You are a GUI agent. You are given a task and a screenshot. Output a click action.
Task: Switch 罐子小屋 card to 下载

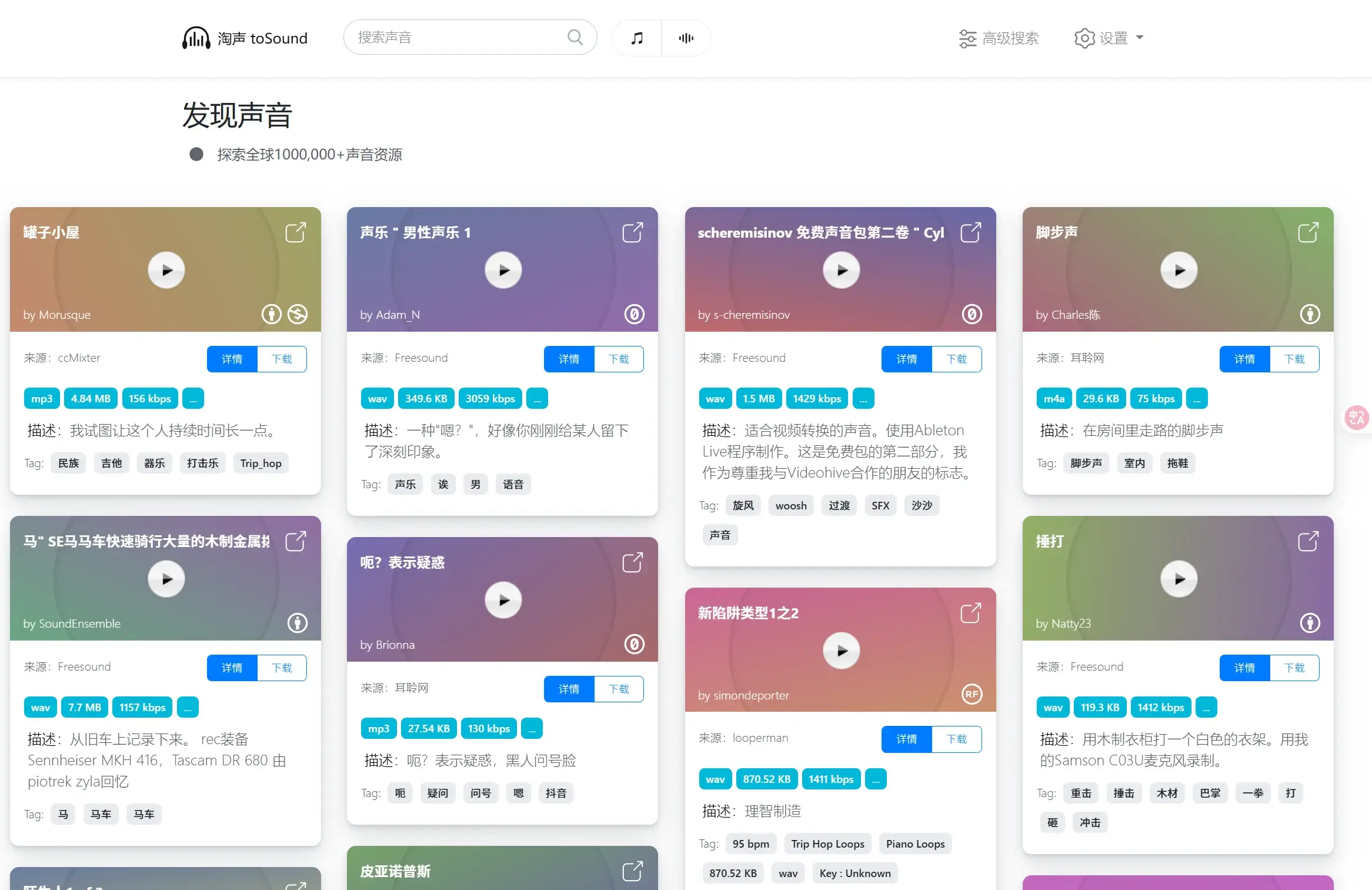point(282,359)
